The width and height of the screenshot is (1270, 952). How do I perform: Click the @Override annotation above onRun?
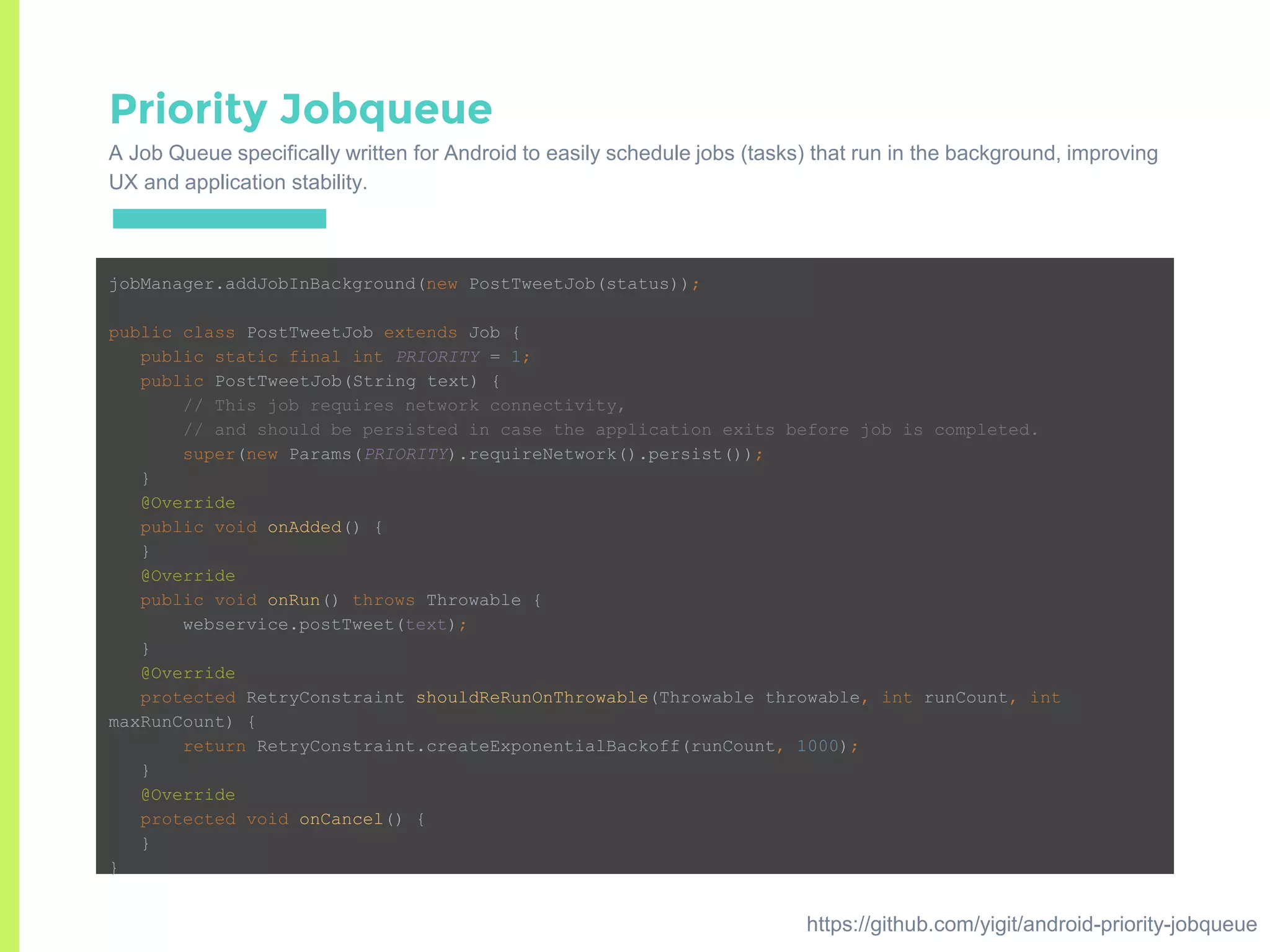pos(188,576)
